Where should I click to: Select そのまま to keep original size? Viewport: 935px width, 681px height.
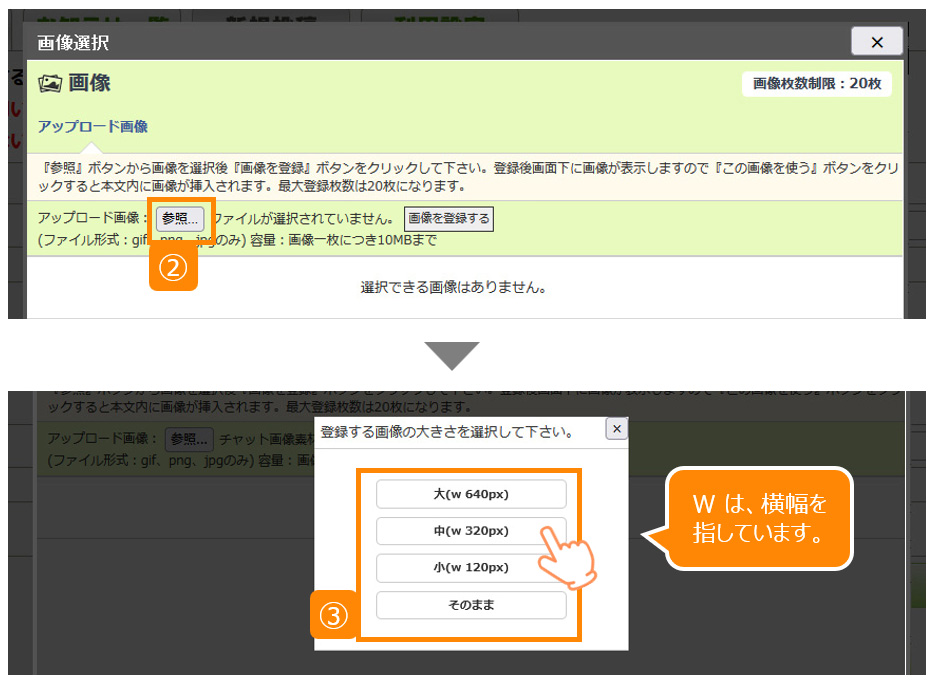point(471,605)
